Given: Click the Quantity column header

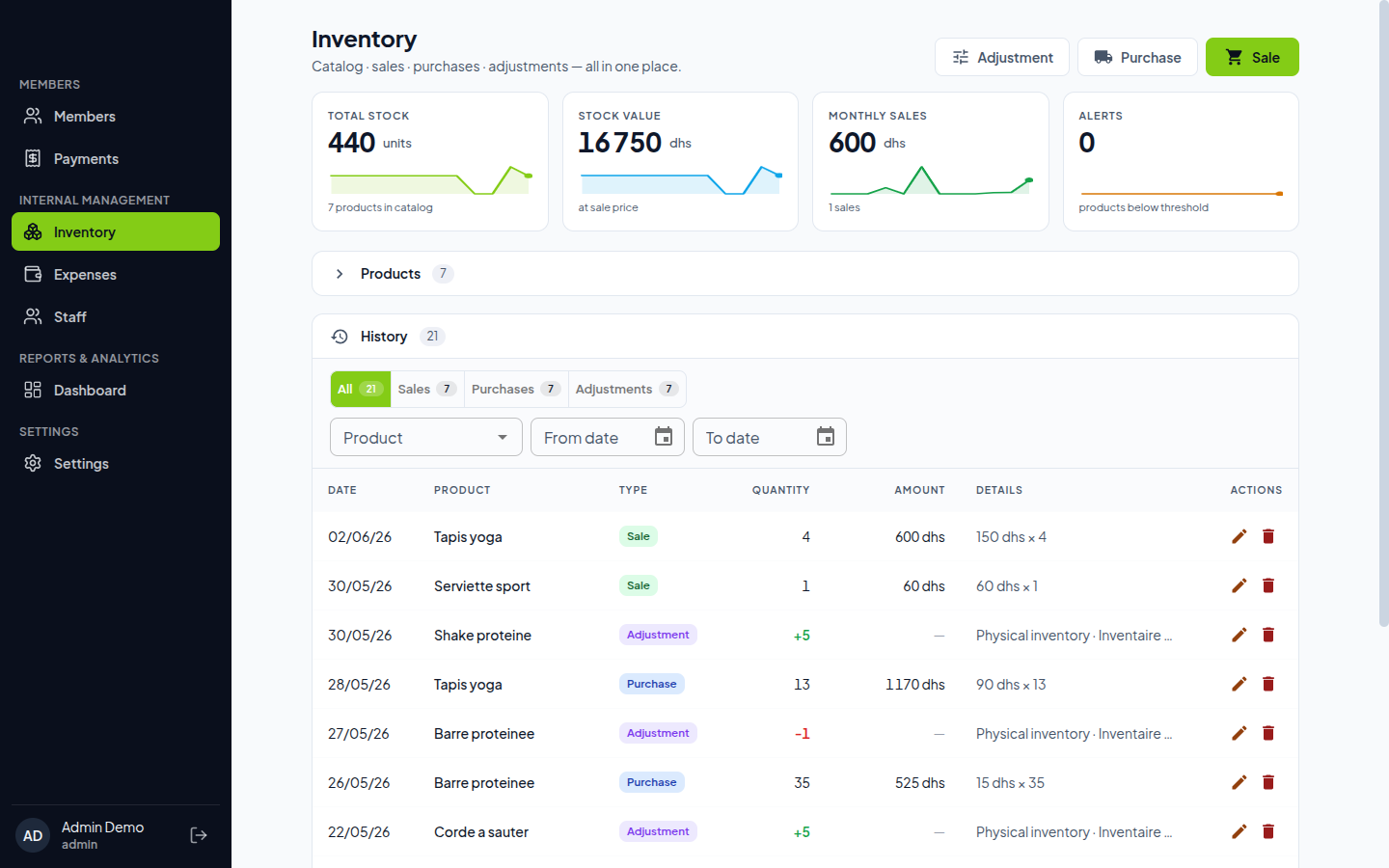Looking at the screenshot, I should [x=781, y=490].
